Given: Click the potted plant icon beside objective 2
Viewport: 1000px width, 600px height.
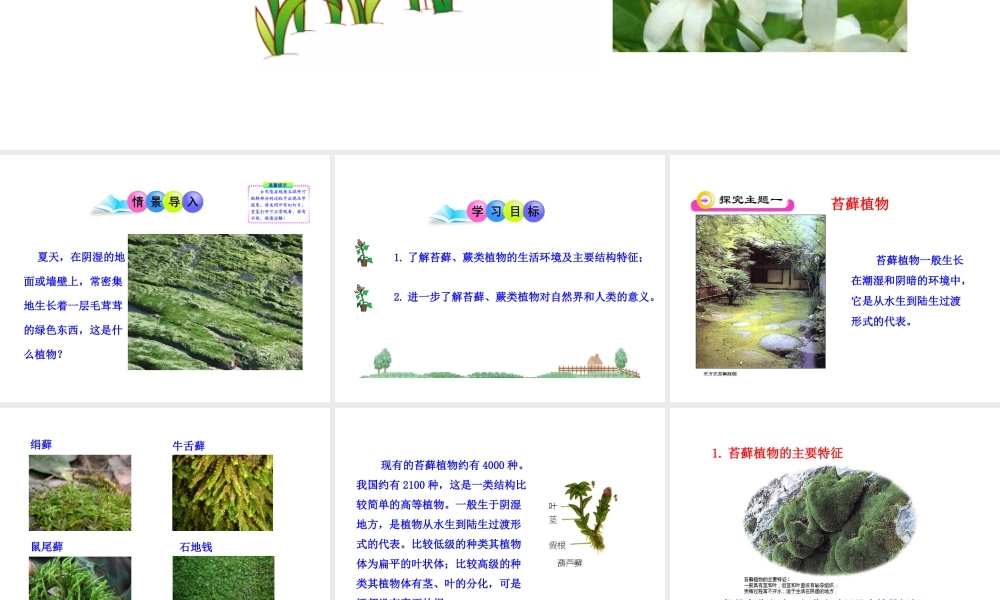Looking at the screenshot, I should click(364, 298).
